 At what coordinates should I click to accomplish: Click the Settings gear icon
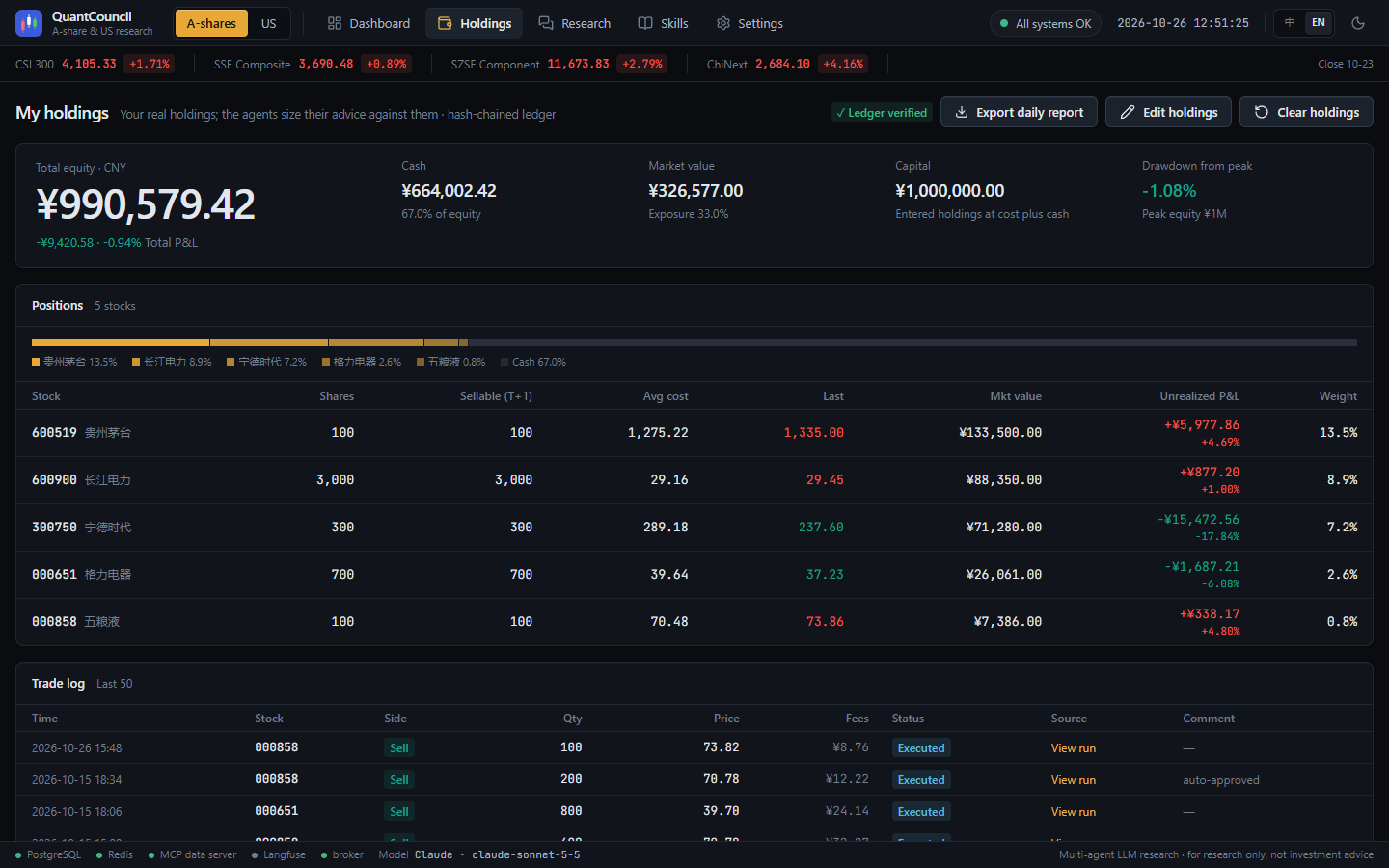(x=723, y=23)
